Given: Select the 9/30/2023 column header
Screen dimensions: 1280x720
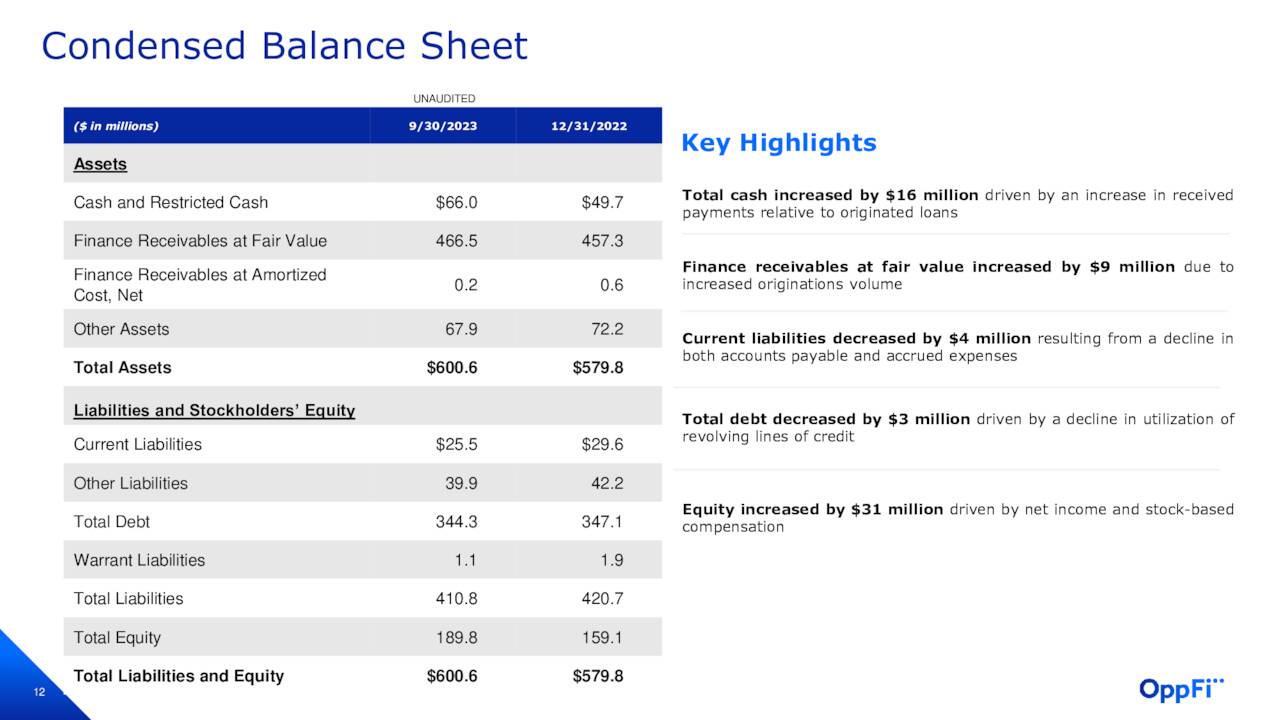Looking at the screenshot, I should pyautogui.click(x=443, y=125).
